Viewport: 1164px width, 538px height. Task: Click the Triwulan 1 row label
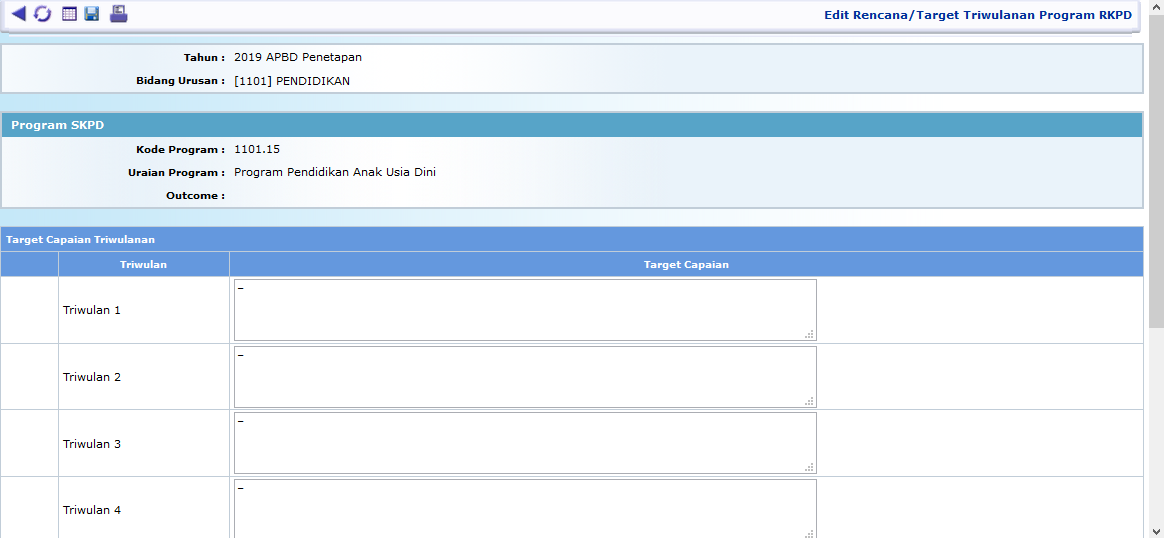tap(92, 310)
